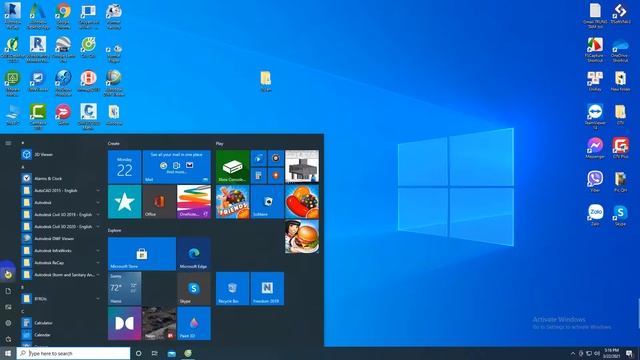Open the Office tile
640x360 pixels.
159,202
